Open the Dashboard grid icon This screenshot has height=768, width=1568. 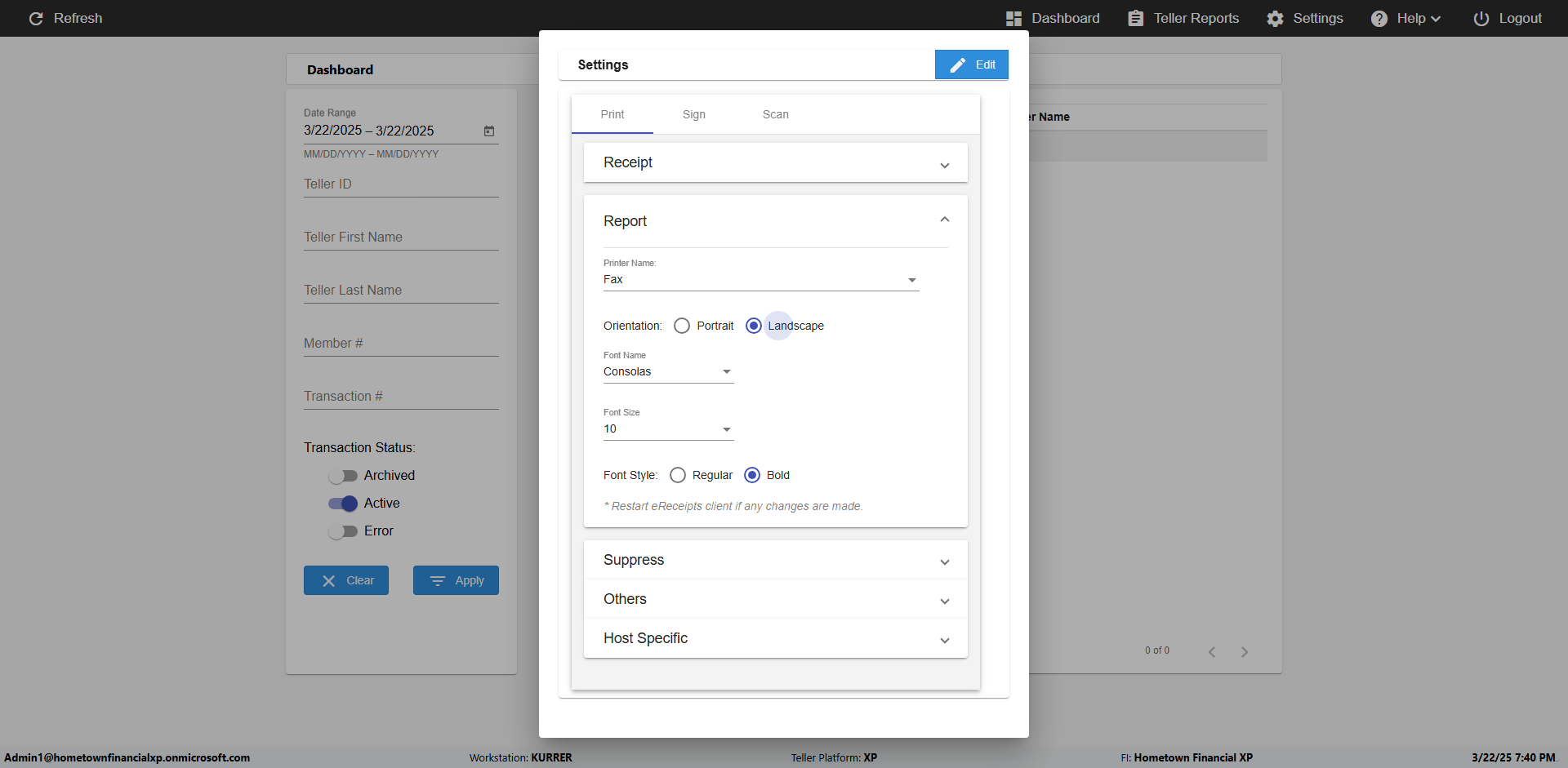pos(1013,18)
